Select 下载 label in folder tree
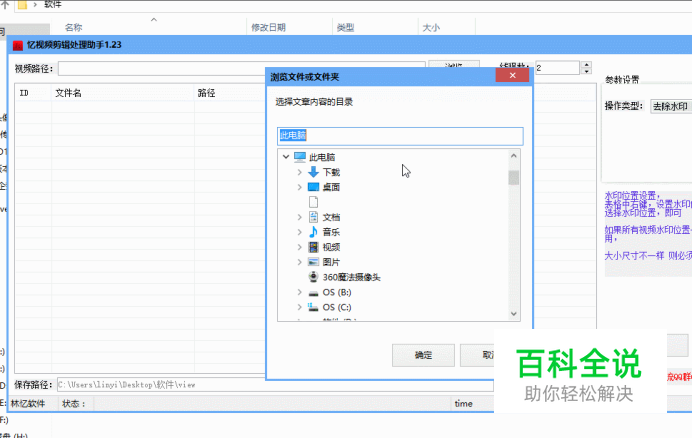Viewport: 692px width, 438px height. [x=331, y=172]
